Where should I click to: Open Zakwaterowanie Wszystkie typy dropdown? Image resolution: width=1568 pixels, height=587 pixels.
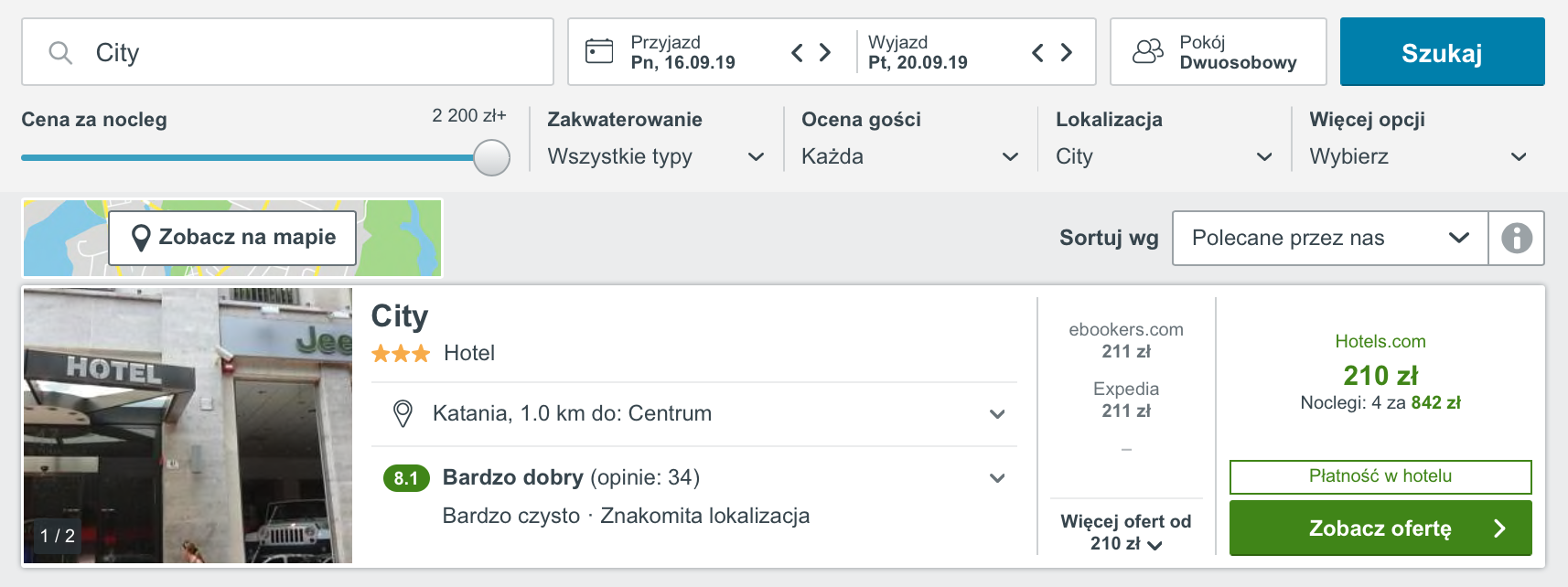656,156
